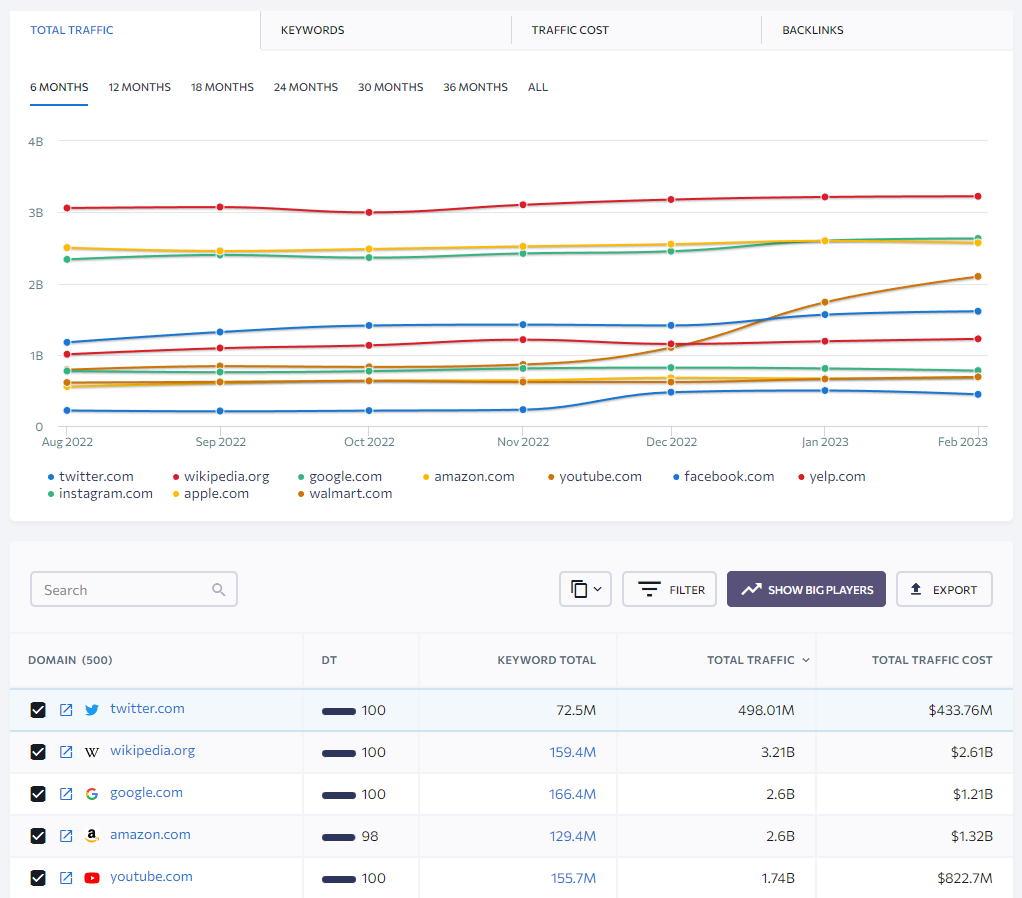Uncheck the amazon.com row checkbox
This screenshot has width=1022, height=898.
pos(38,836)
